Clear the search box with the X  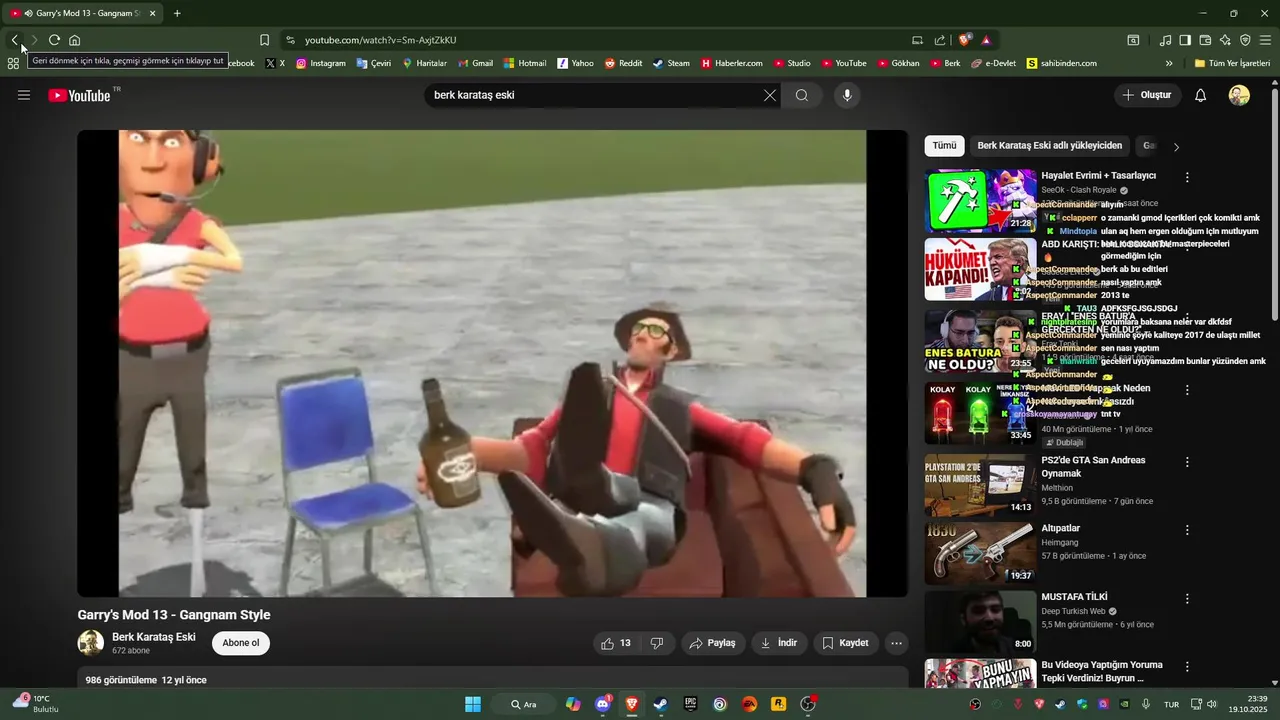pos(770,95)
